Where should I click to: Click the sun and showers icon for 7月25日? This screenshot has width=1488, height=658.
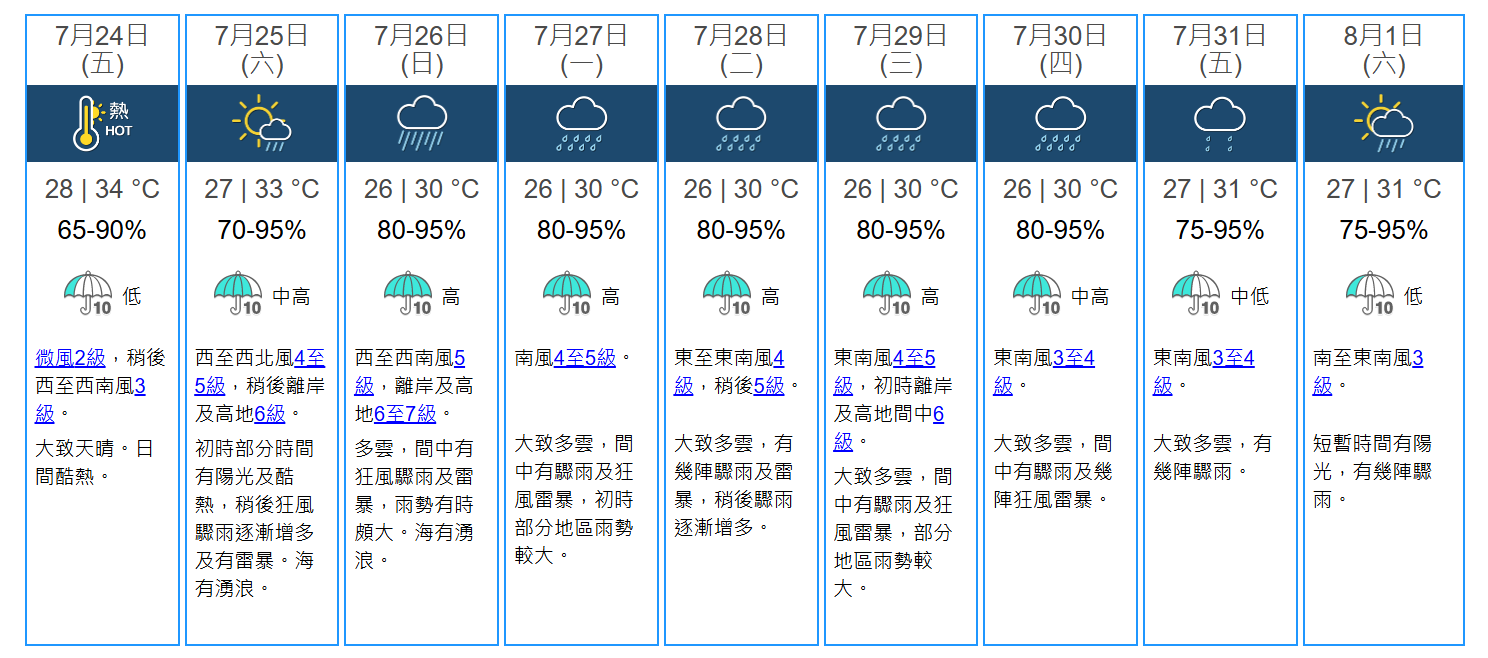point(261,123)
